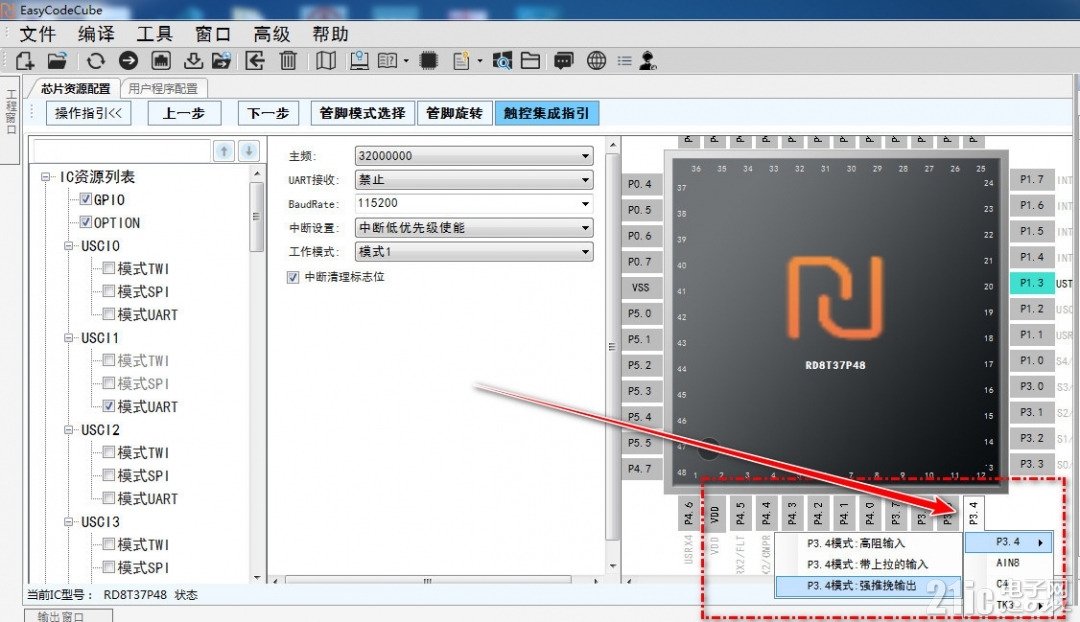The image size is (1080, 622).
Task: Click the open-book help toolbar icon
Action: (x=388, y=61)
